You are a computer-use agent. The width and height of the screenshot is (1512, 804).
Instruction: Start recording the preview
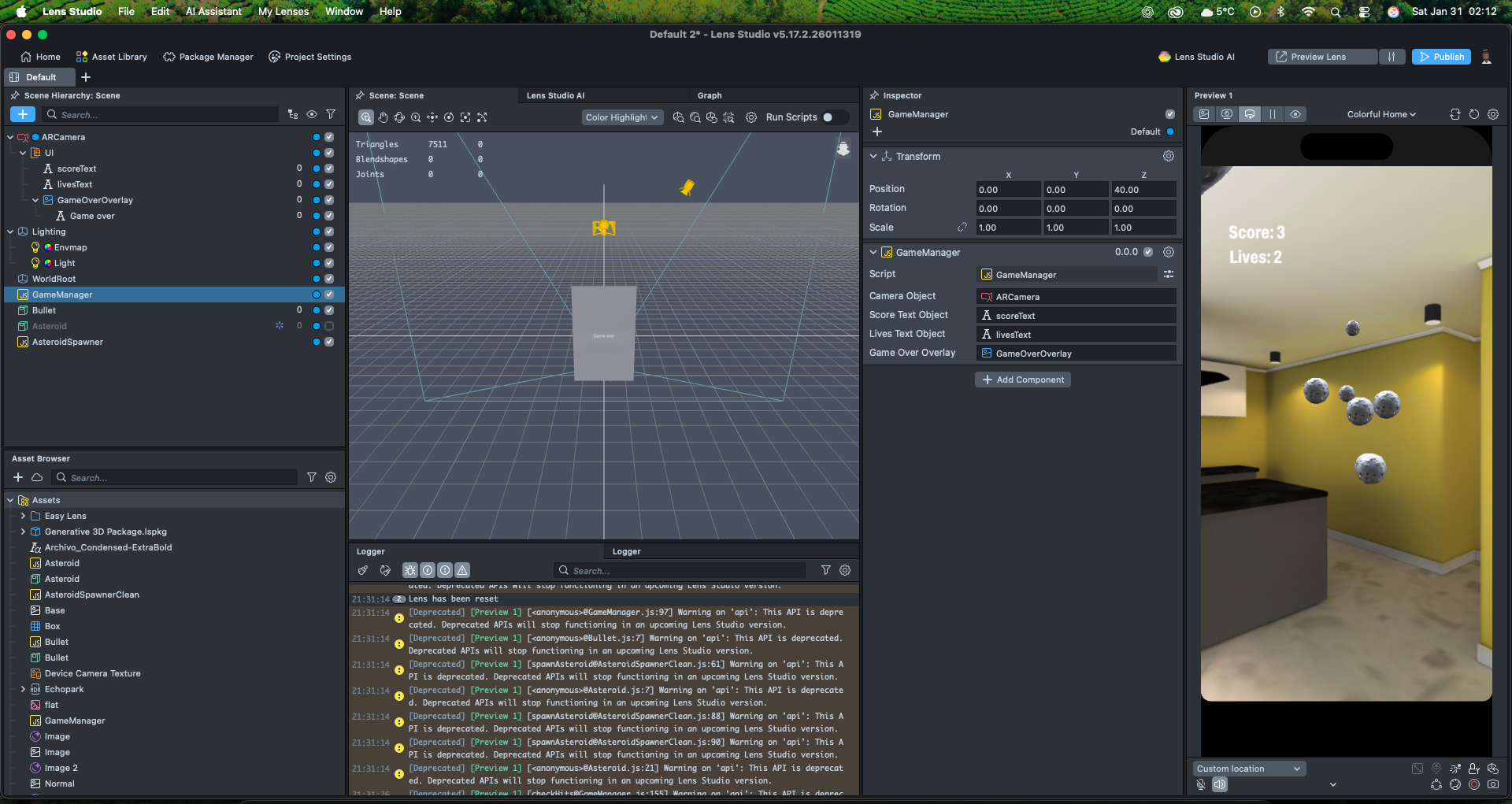1473,784
